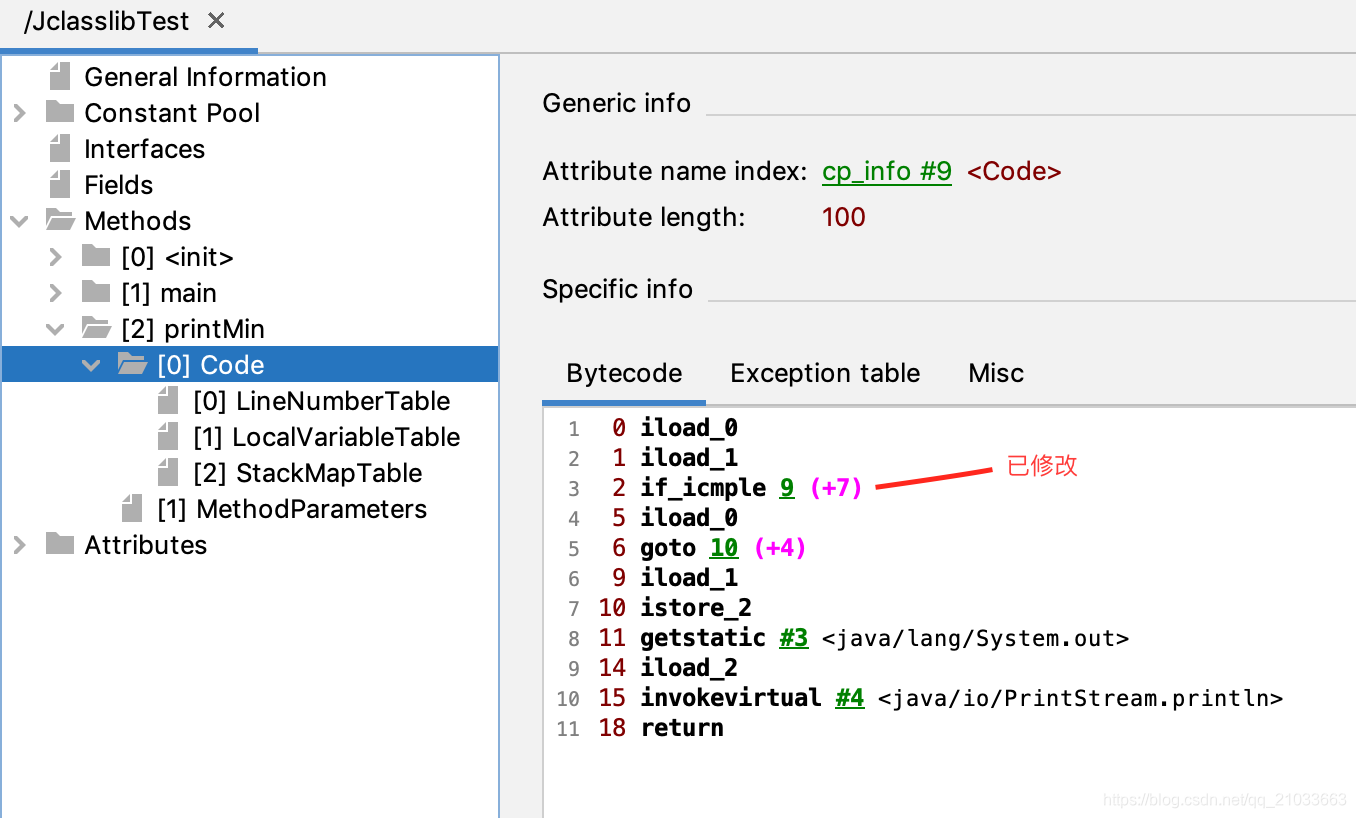1356x818 pixels.
Task: Click the LocalVariableTable file icon
Action: tap(169, 437)
